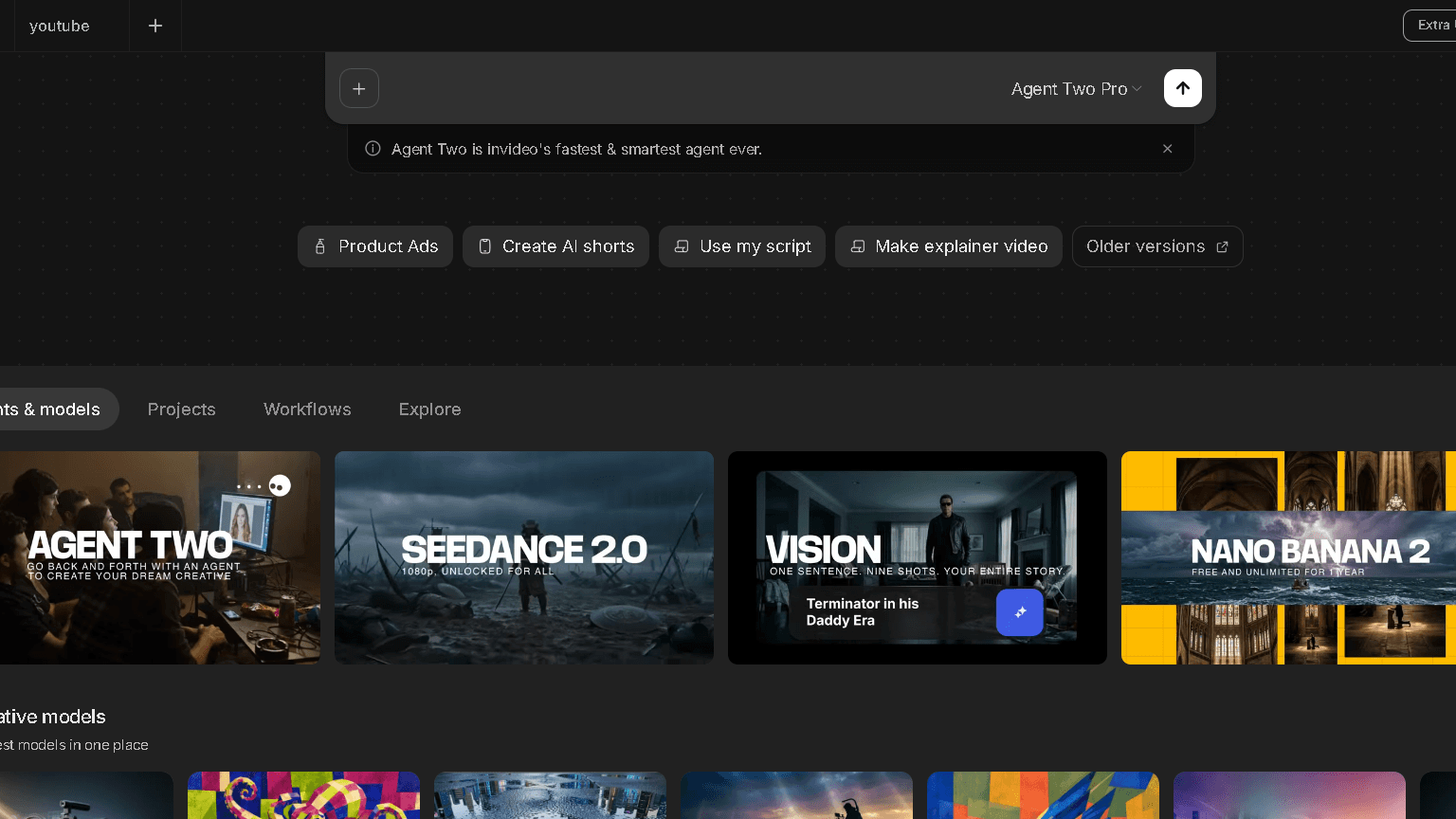Open the Nano Banana 2 banner card
The width and height of the screenshot is (1456, 819).
1288,557
